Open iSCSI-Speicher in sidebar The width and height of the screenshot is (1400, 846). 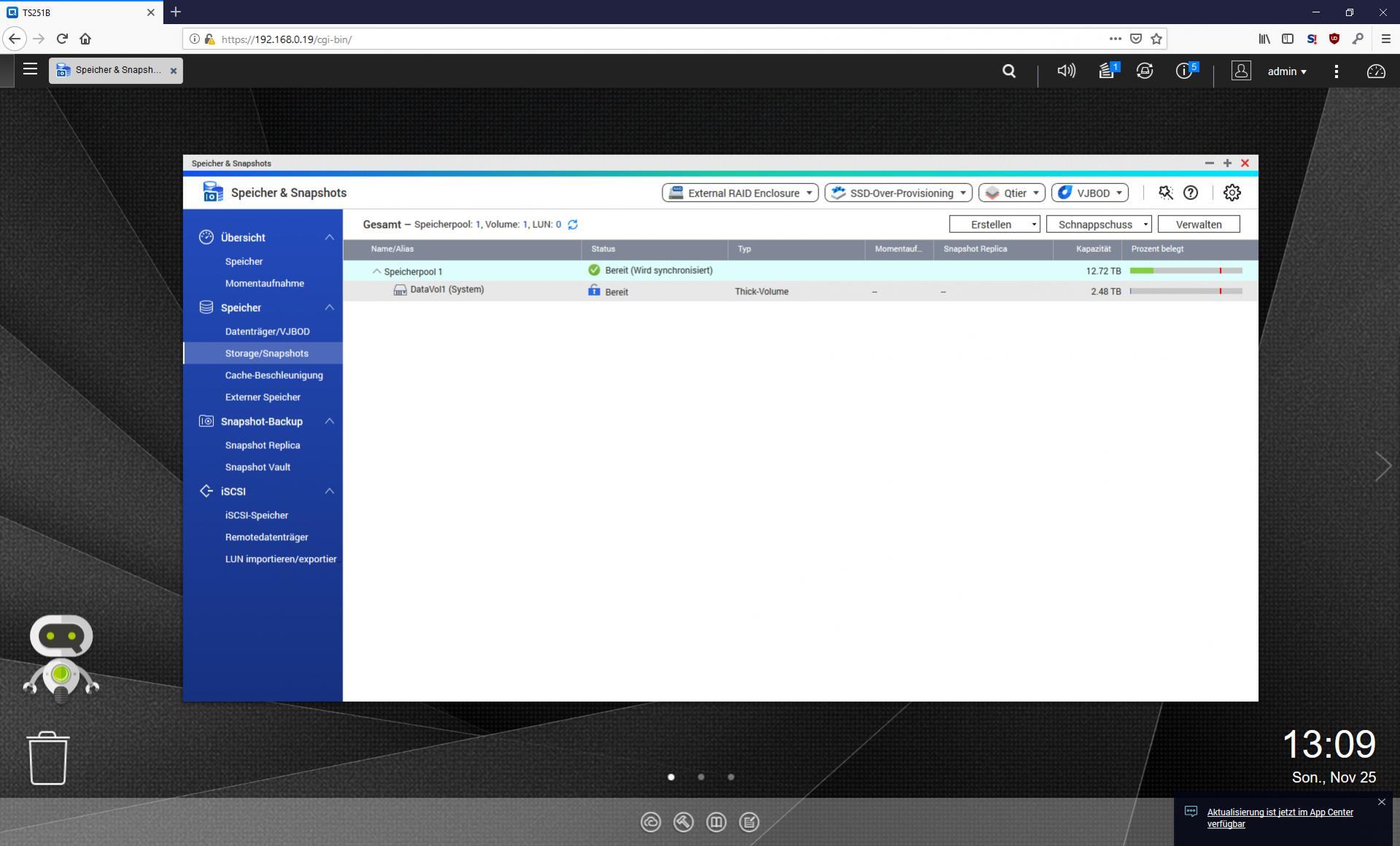click(257, 515)
